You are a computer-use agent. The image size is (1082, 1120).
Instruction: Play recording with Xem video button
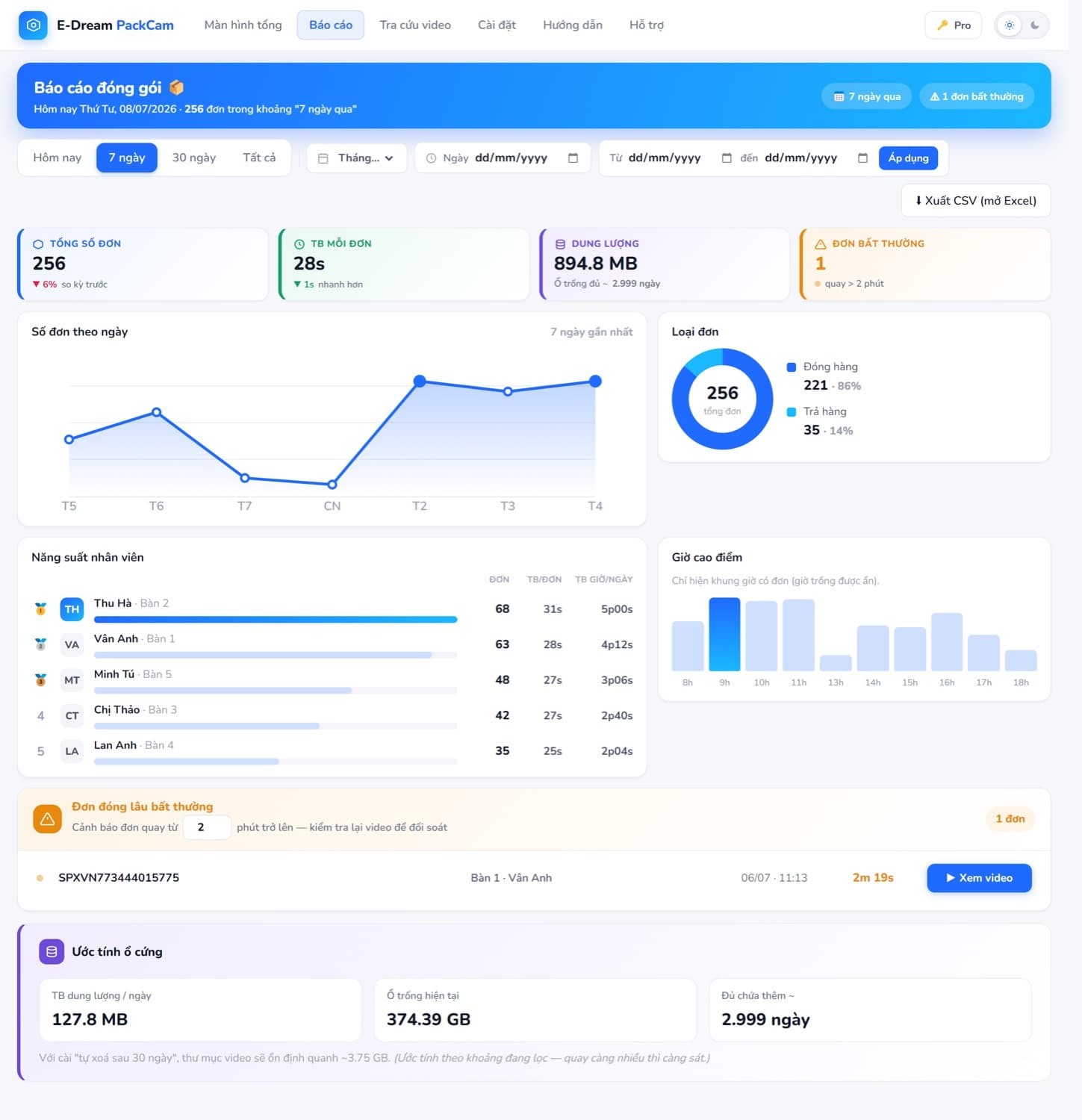(x=979, y=878)
